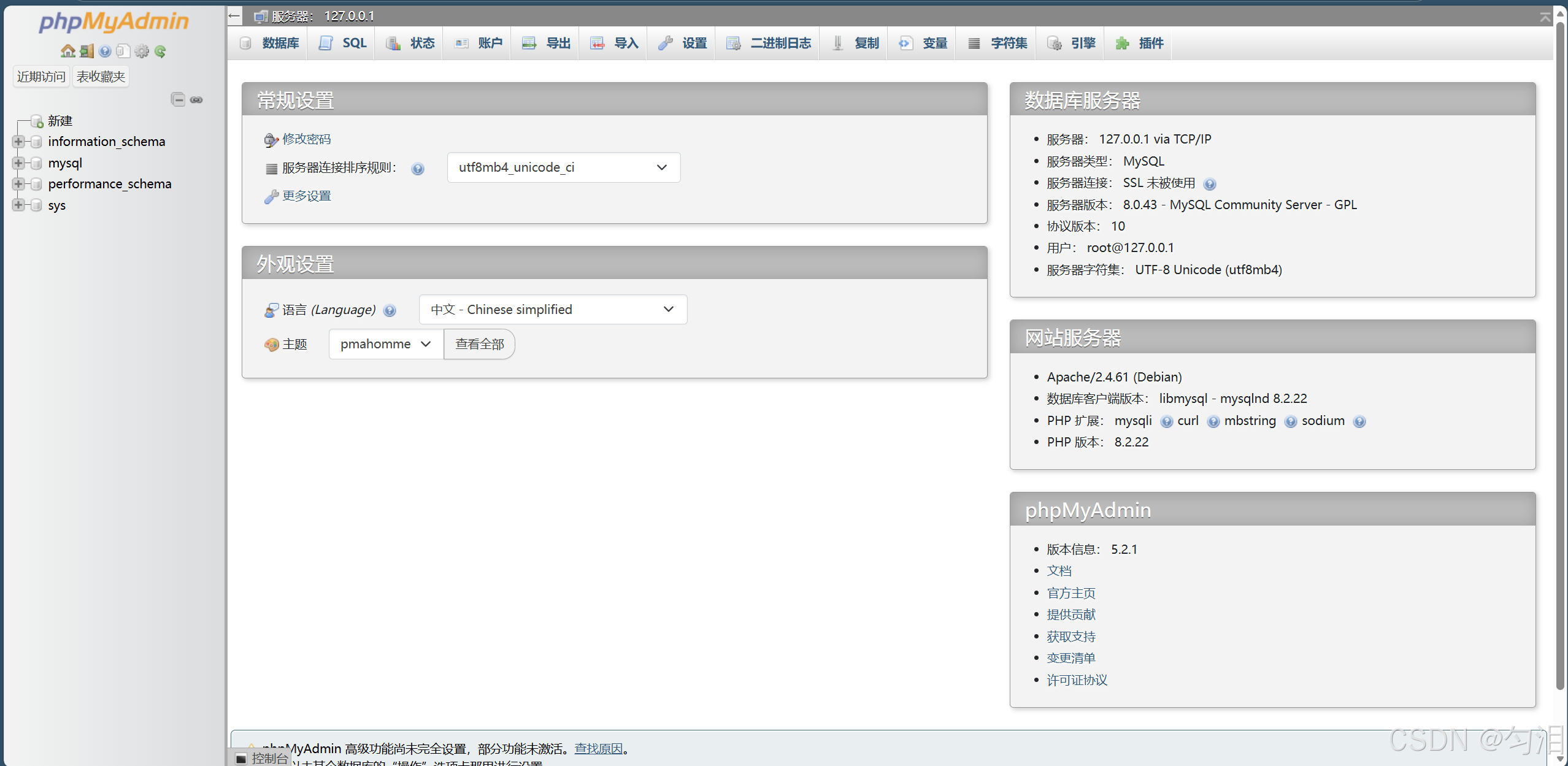This screenshot has width=1568, height=766.
Task: Click the 修改密码 change password link
Action: pyautogui.click(x=306, y=139)
